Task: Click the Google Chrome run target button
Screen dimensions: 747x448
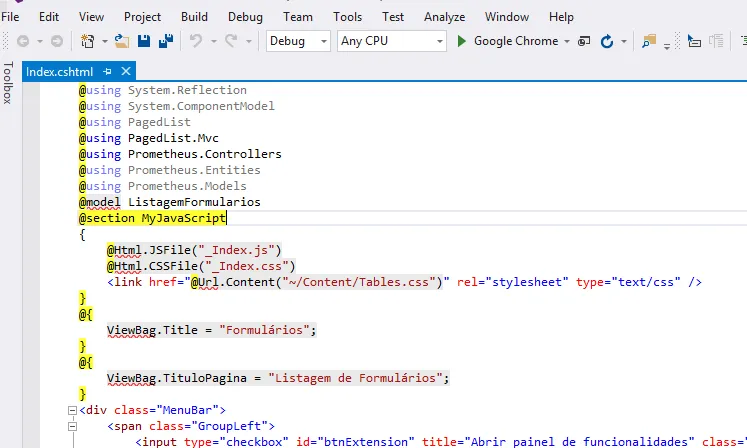Action: (516, 41)
